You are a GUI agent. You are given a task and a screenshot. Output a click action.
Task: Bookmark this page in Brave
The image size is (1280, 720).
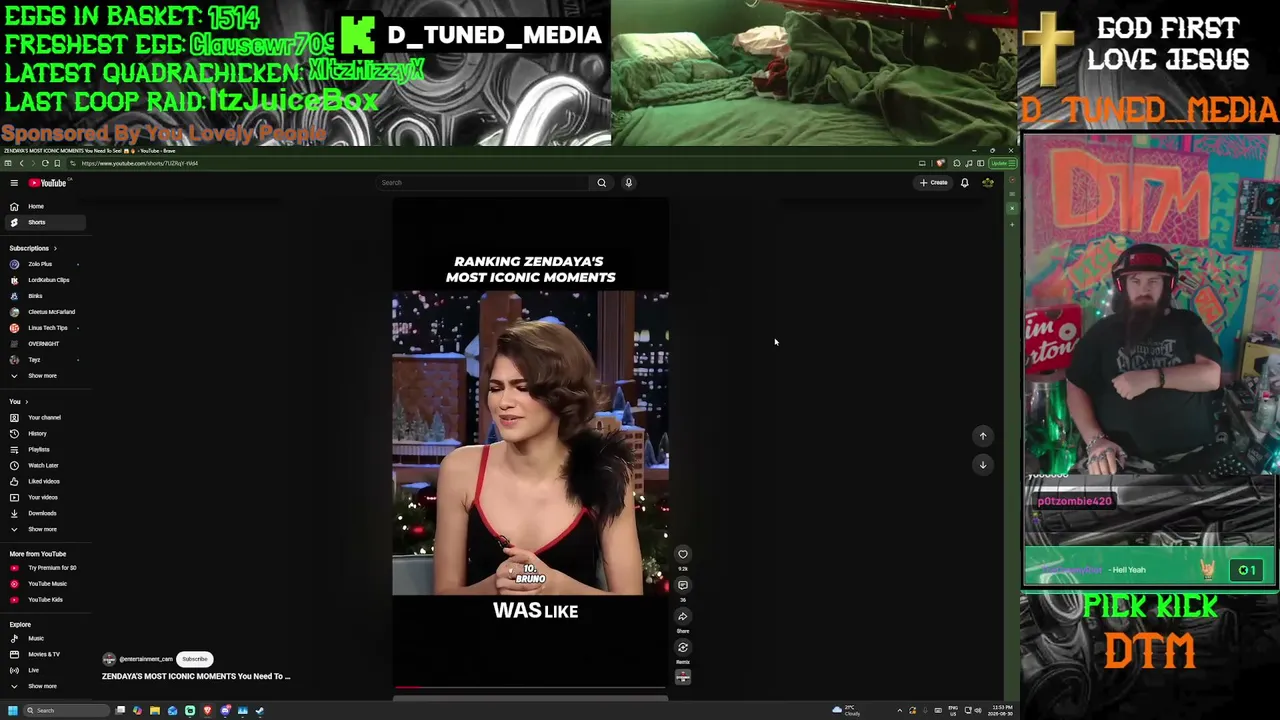57,164
